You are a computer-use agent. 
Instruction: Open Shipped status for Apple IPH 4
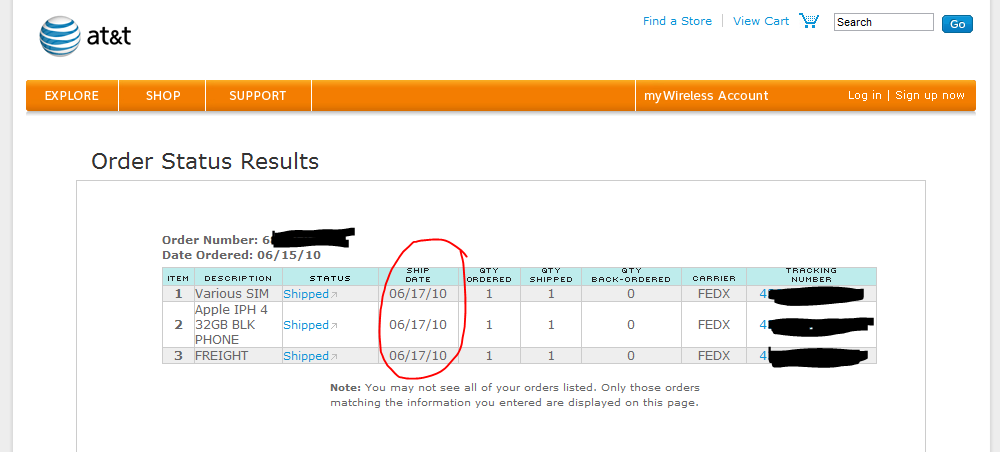tap(305, 324)
